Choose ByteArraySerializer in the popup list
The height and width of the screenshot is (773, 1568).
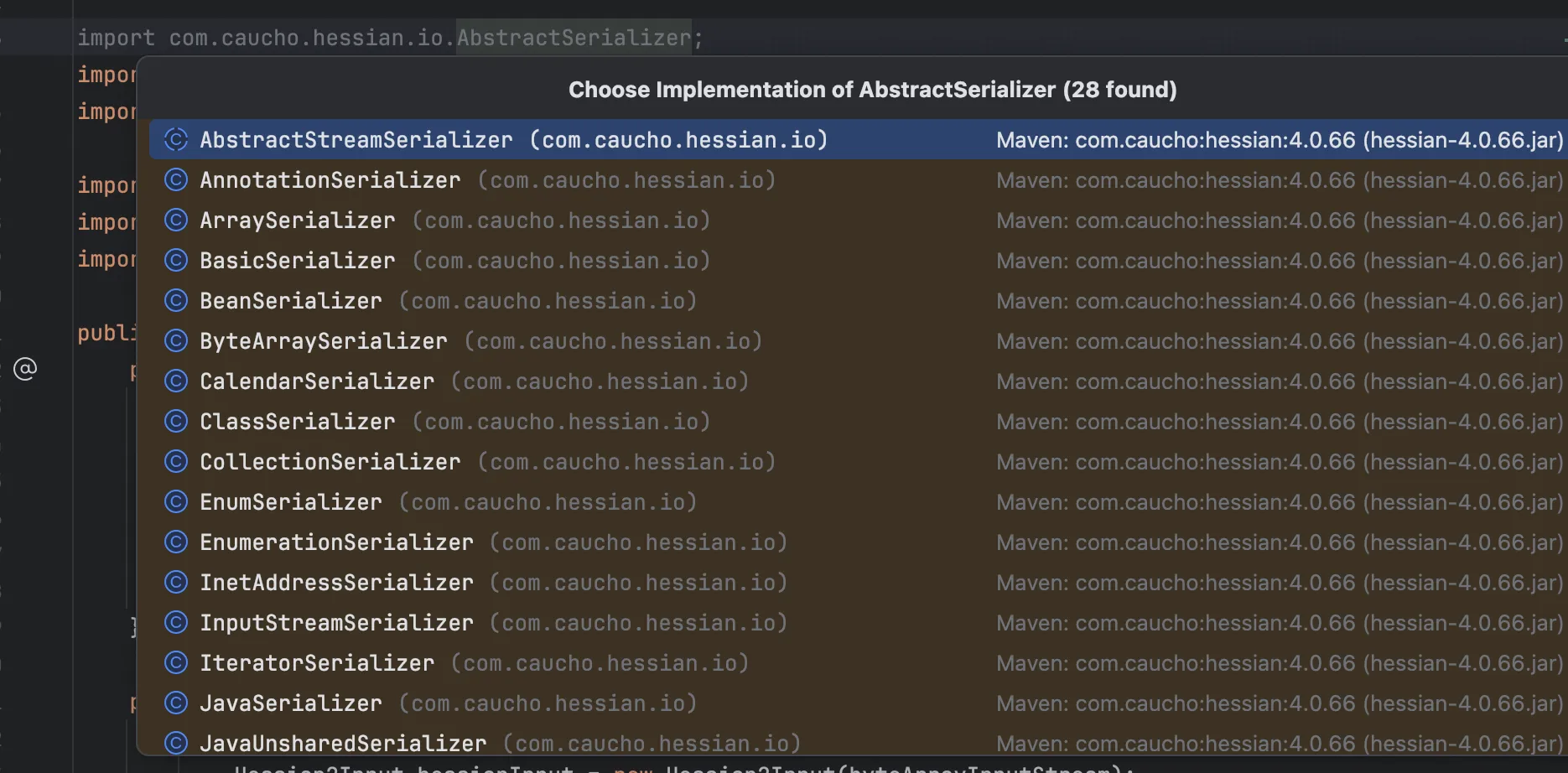pos(323,341)
